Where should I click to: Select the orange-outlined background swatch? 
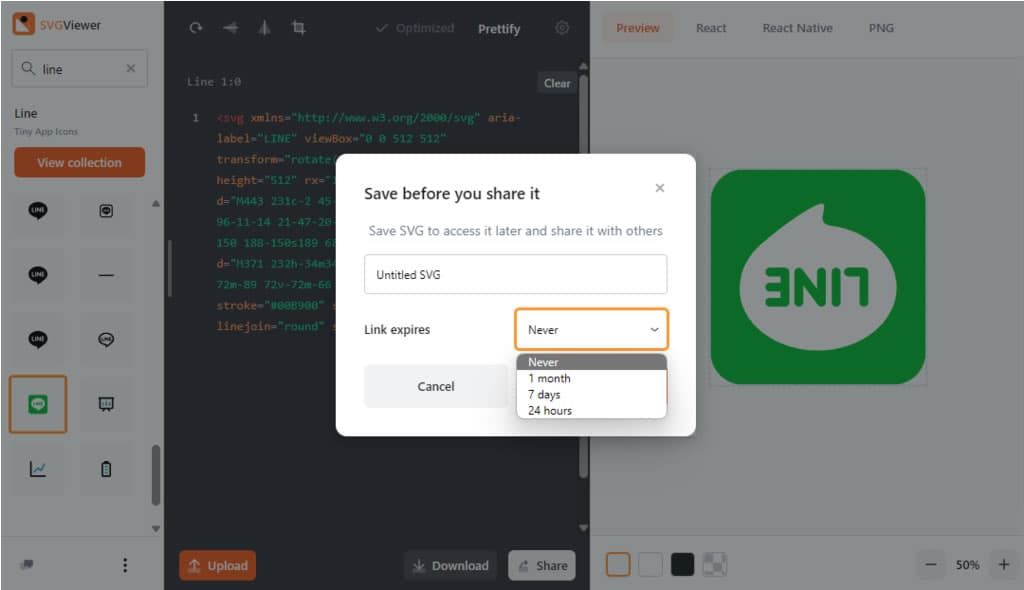[x=618, y=565]
